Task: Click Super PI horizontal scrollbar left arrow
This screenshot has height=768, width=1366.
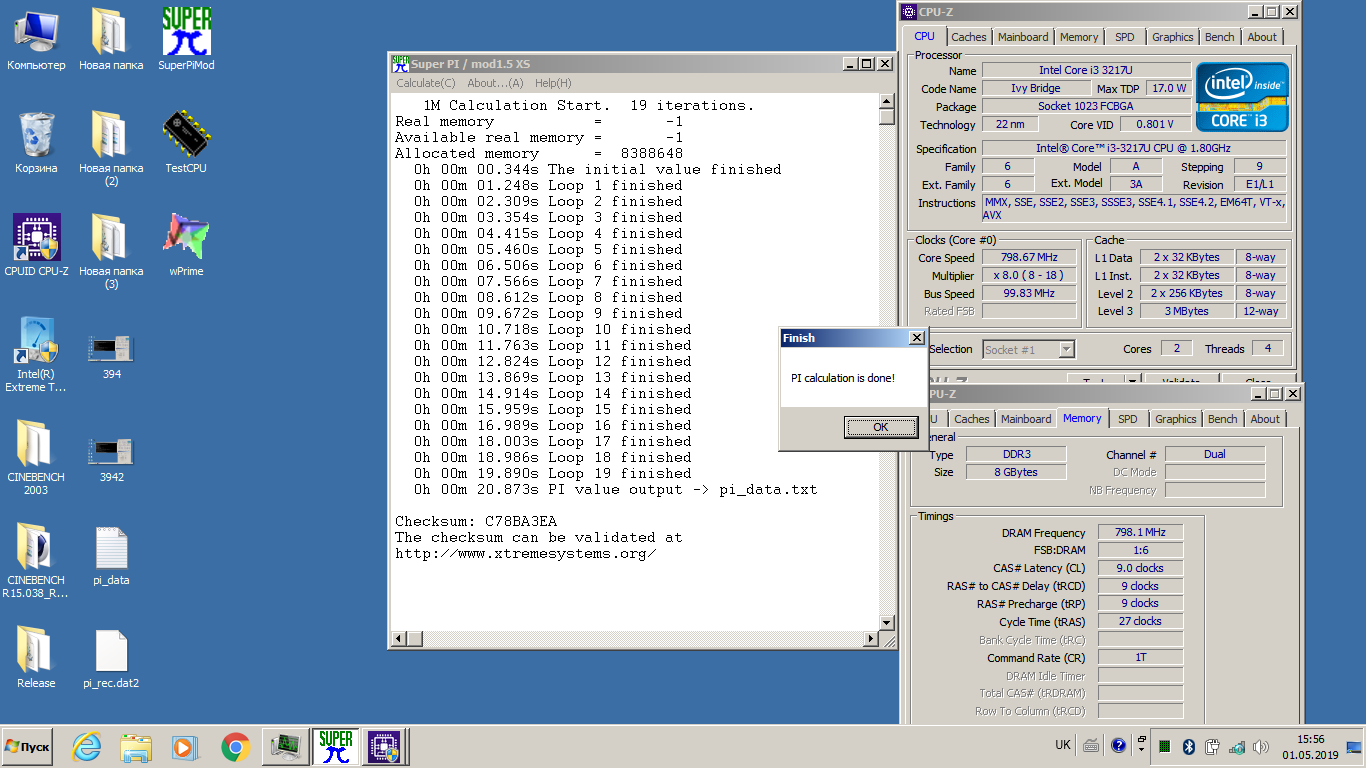Action: click(x=400, y=638)
